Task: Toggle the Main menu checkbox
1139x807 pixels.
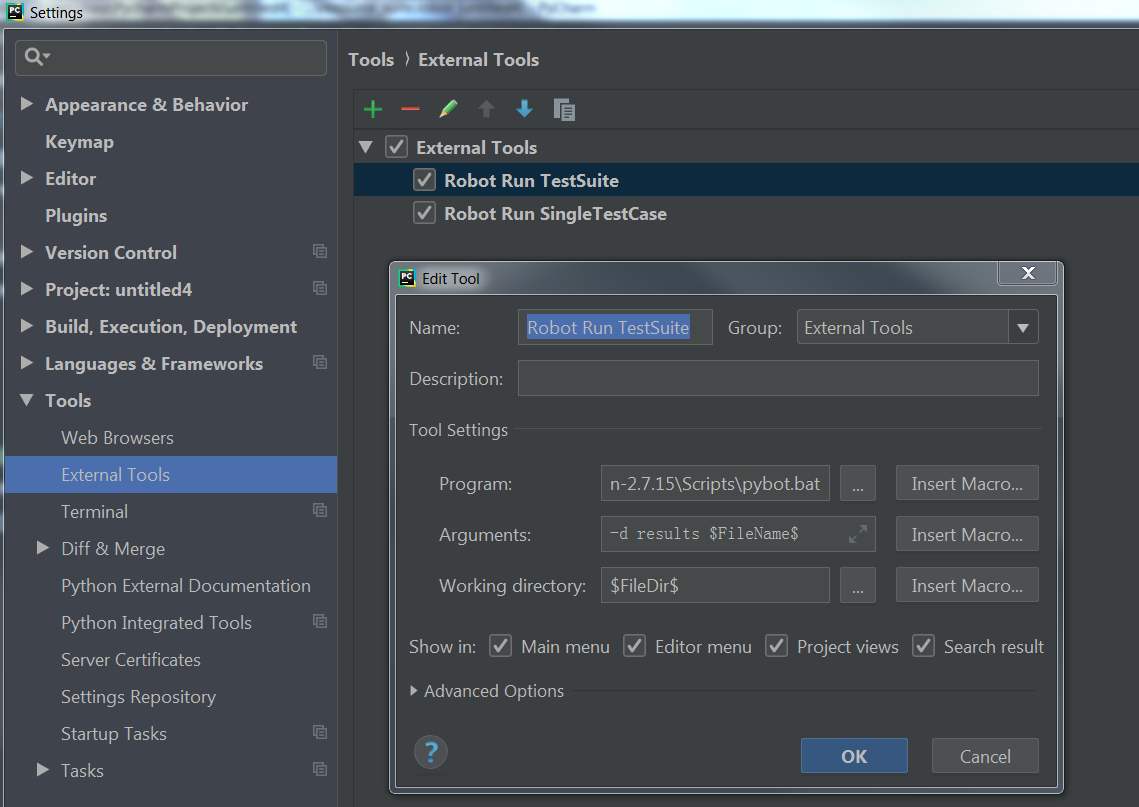Action: [501, 646]
